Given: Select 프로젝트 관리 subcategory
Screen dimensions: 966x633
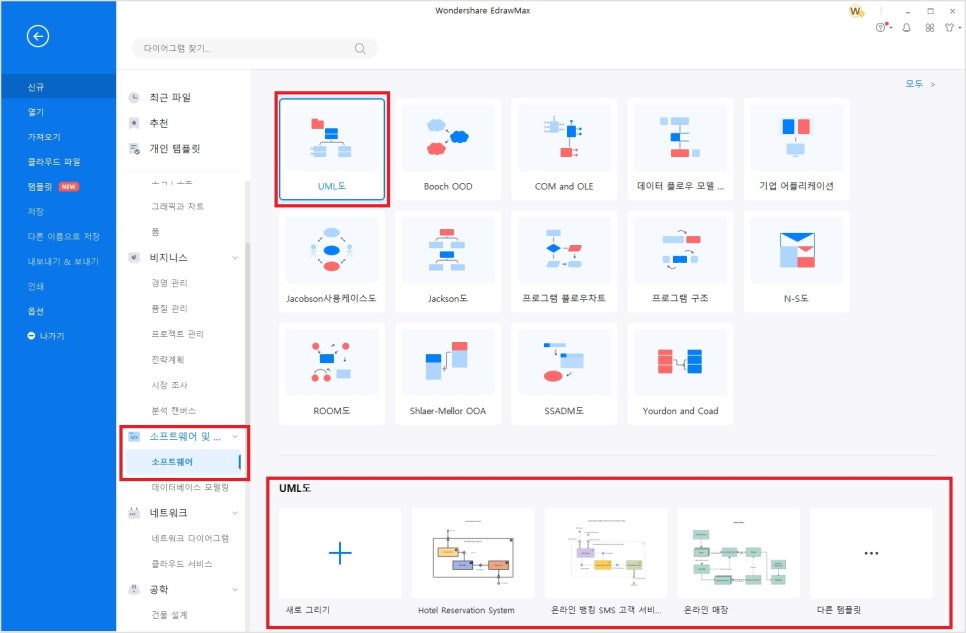Looking at the screenshot, I should click(x=177, y=334).
